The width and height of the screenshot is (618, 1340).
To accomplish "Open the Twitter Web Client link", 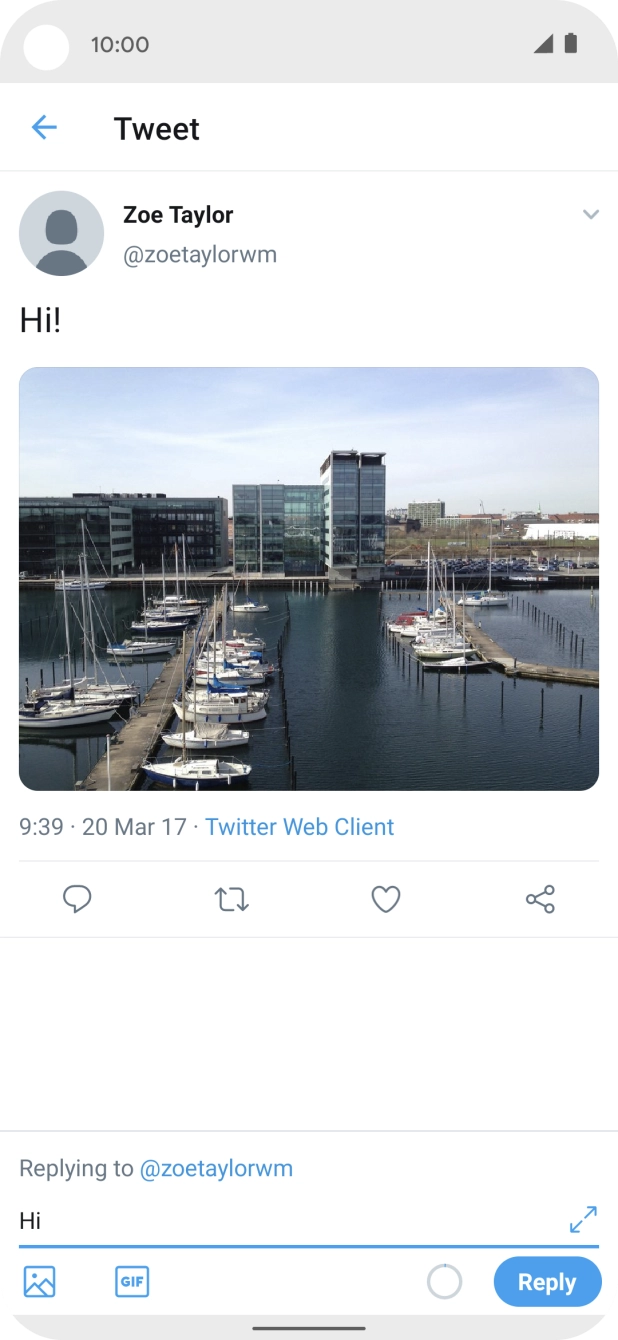I will point(299,827).
